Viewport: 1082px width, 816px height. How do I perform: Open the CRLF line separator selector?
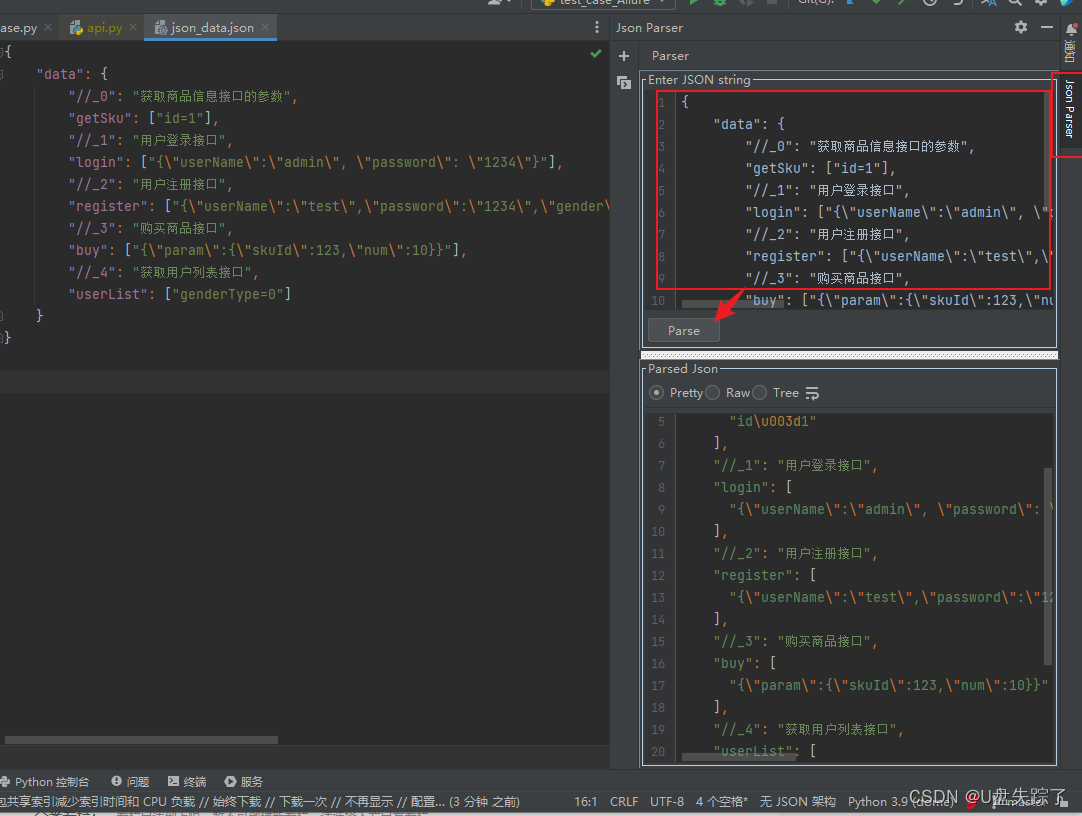pyautogui.click(x=624, y=800)
